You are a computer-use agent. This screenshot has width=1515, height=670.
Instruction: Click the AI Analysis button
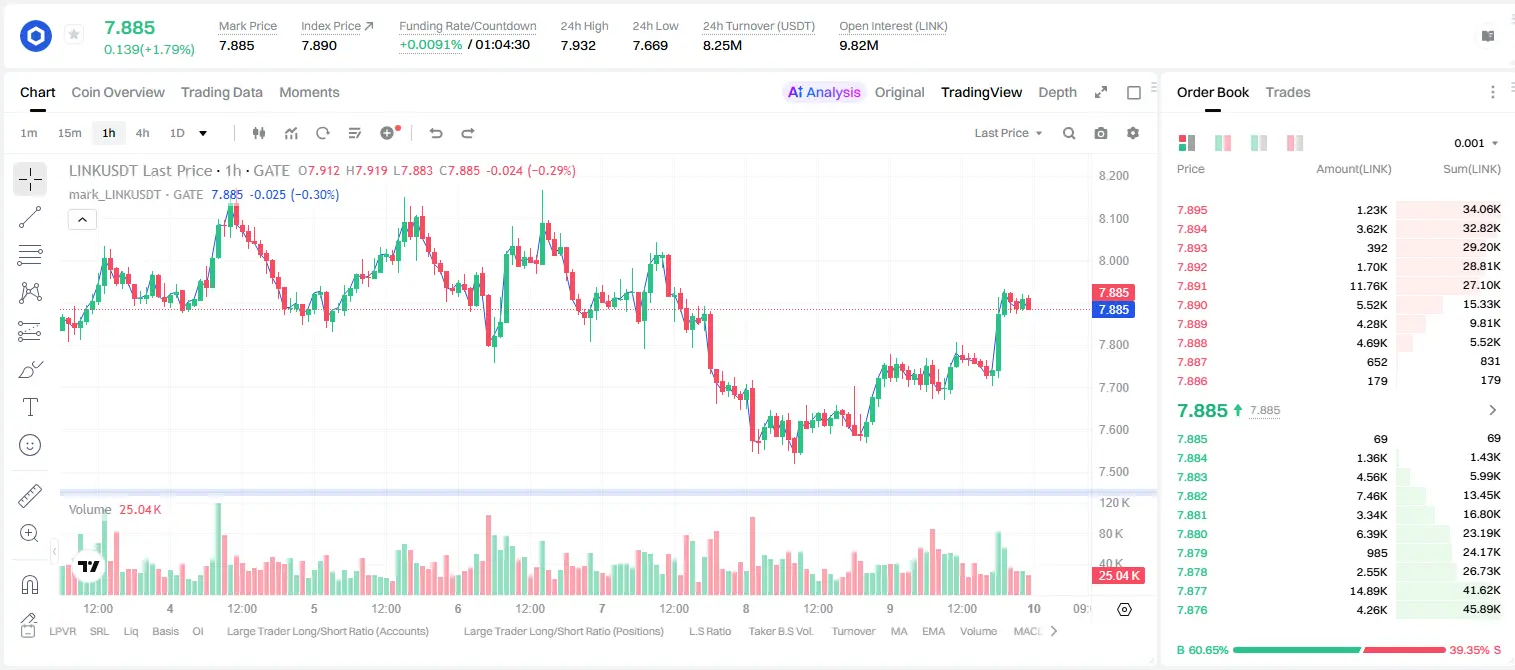[824, 92]
